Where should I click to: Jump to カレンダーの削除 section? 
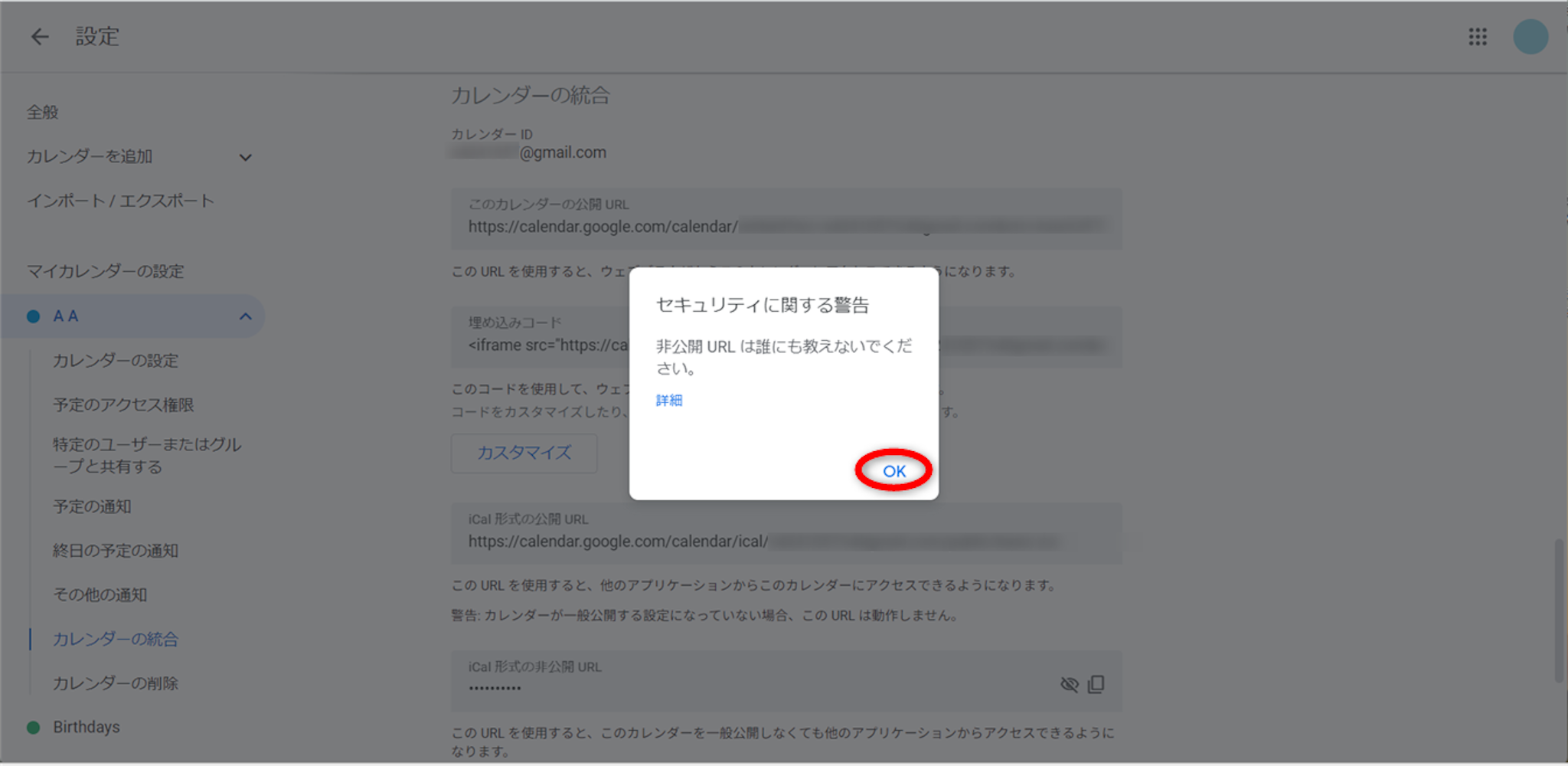[x=115, y=683]
